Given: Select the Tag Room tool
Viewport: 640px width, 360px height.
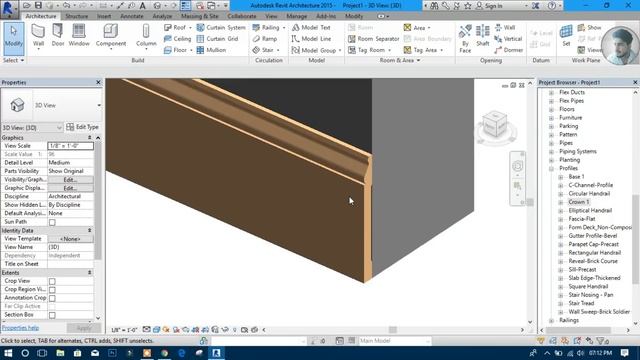Looking at the screenshot, I should pyautogui.click(x=369, y=50).
